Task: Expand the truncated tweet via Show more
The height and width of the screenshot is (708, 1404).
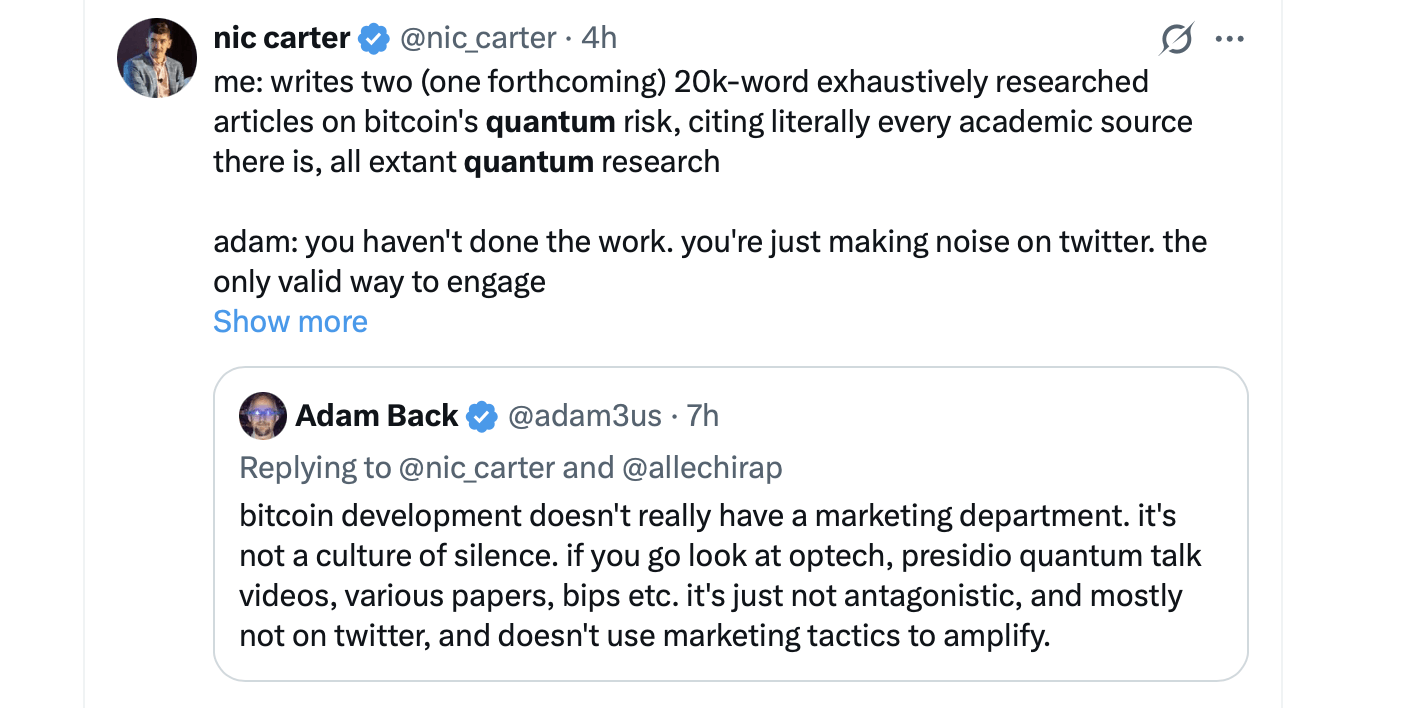Action: tap(290, 321)
